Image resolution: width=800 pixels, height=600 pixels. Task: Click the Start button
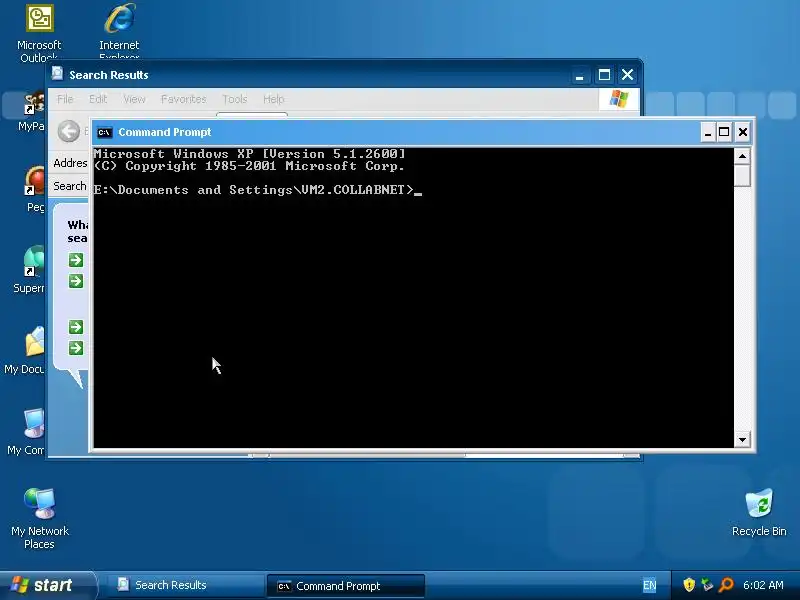point(47,585)
